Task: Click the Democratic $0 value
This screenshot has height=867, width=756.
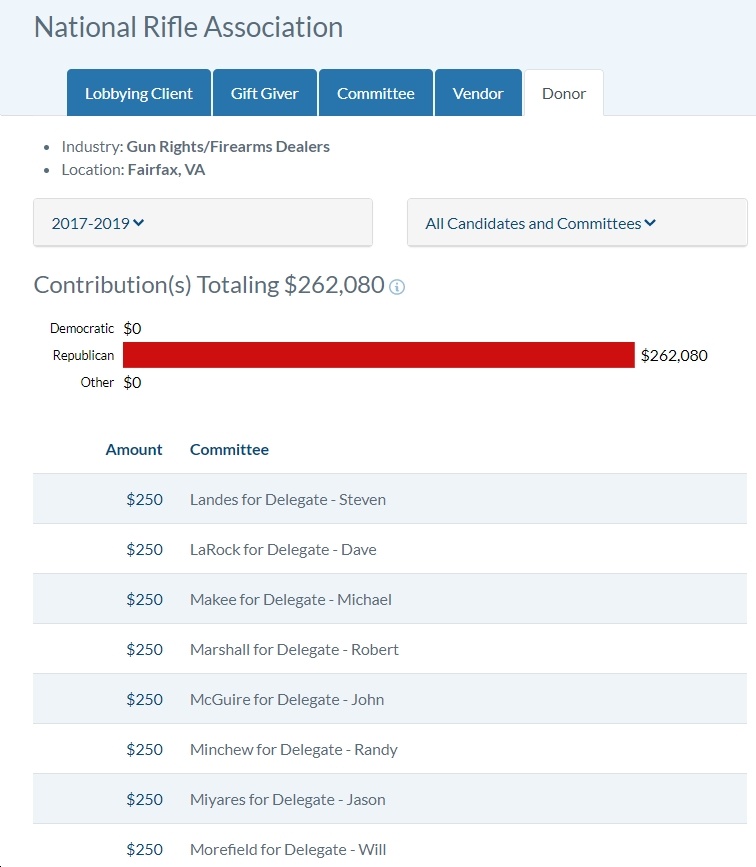Action: [132, 328]
